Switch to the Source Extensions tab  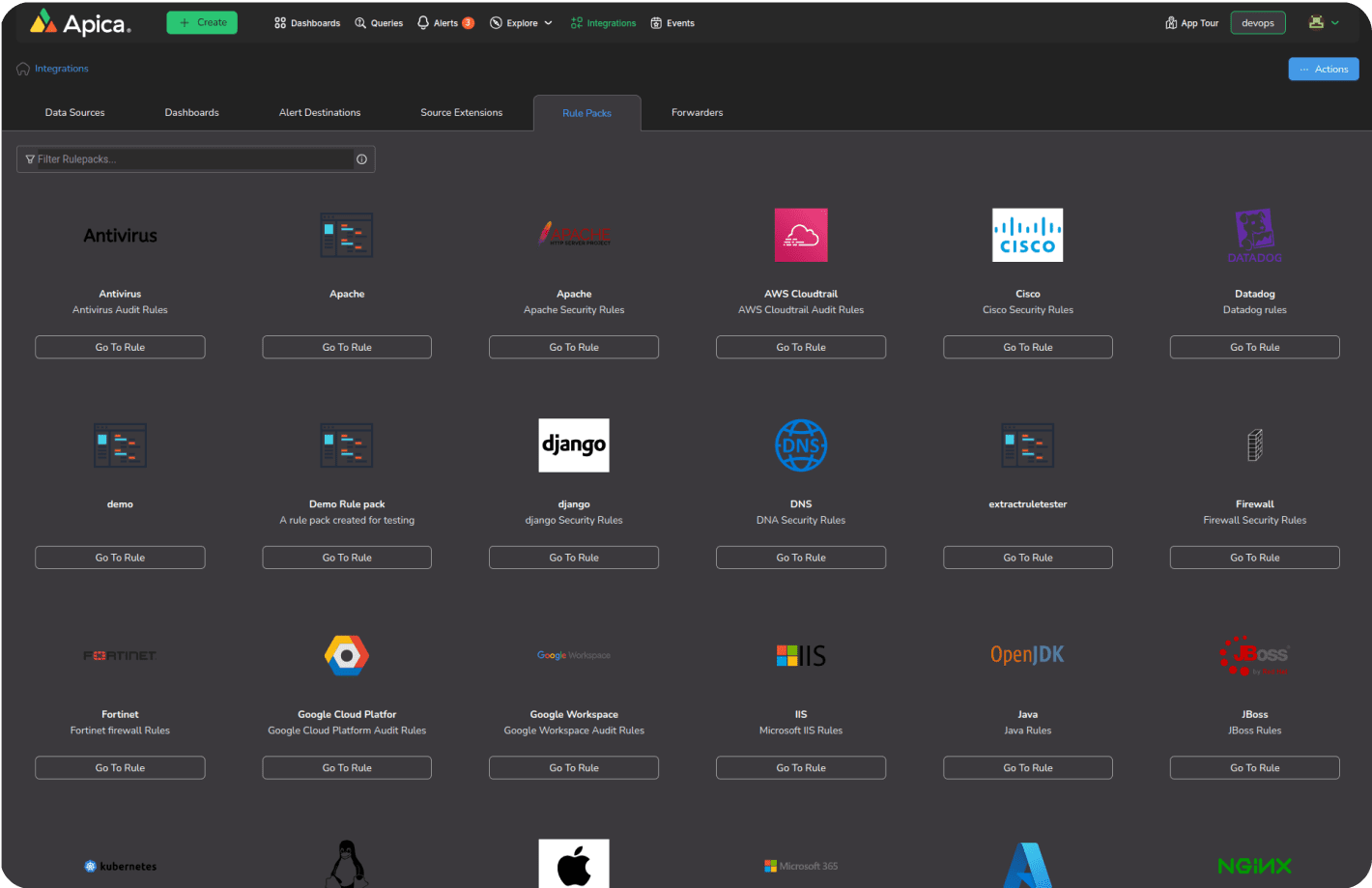click(461, 113)
